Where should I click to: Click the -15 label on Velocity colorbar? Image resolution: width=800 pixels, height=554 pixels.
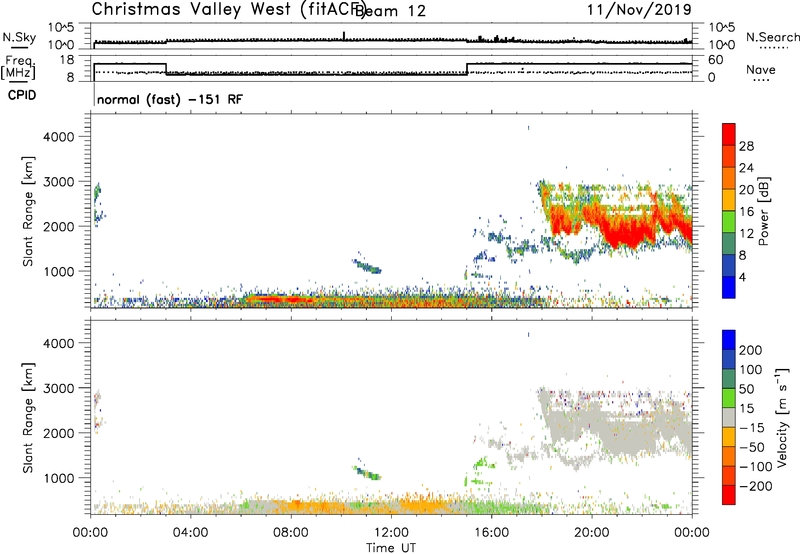click(x=751, y=428)
